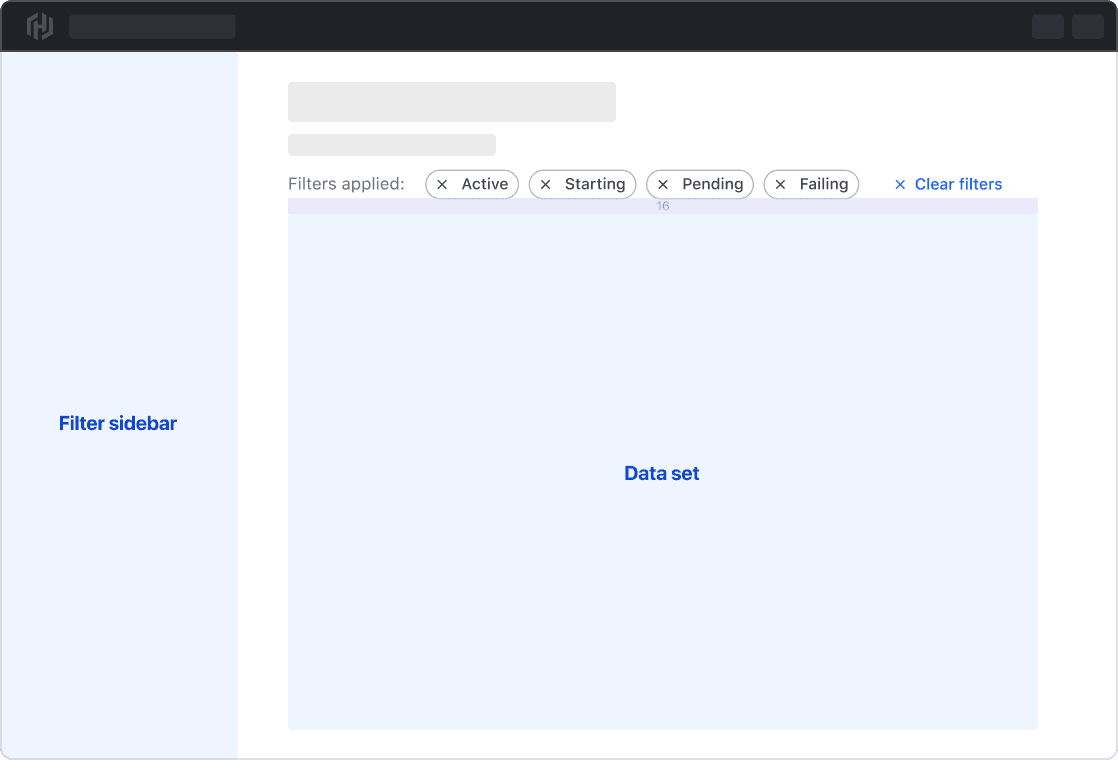Remove the Starting filter via its X icon

545,184
